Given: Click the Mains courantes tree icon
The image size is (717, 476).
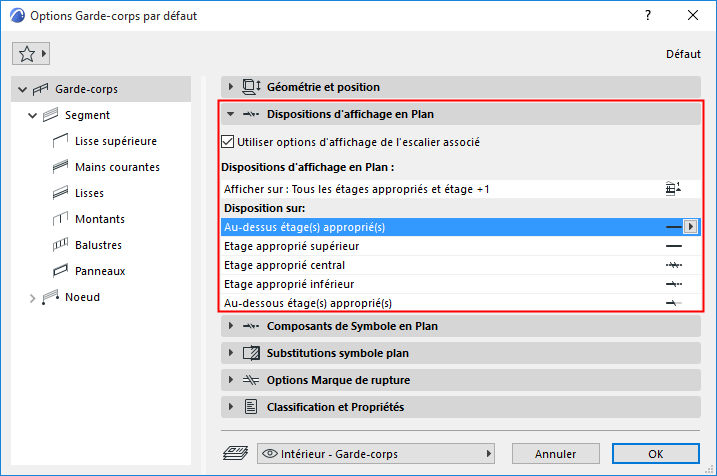Looking at the screenshot, I should pyautogui.click(x=59, y=167).
